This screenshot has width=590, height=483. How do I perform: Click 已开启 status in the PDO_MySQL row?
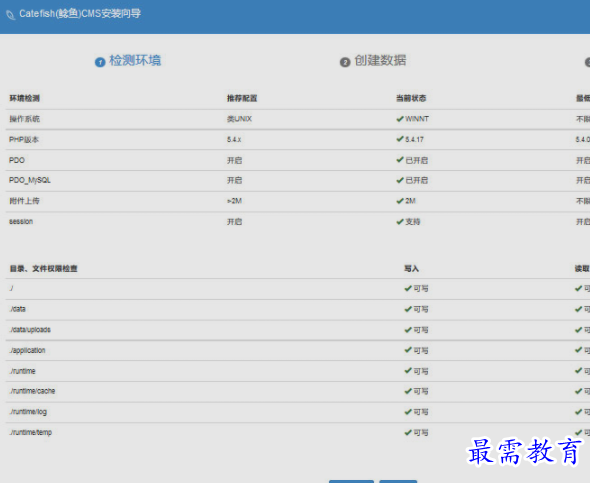[x=417, y=180]
